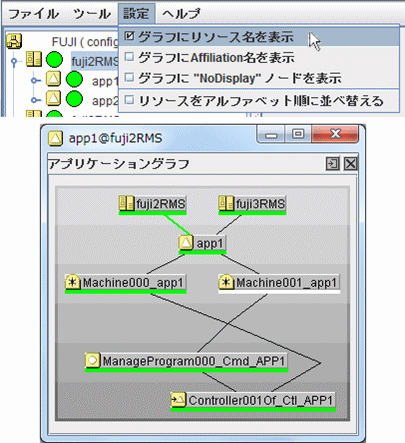The image size is (405, 443).
Task: Click ManageProgram000_Cmd_APP1 node icon
Action: click(93, 360)
